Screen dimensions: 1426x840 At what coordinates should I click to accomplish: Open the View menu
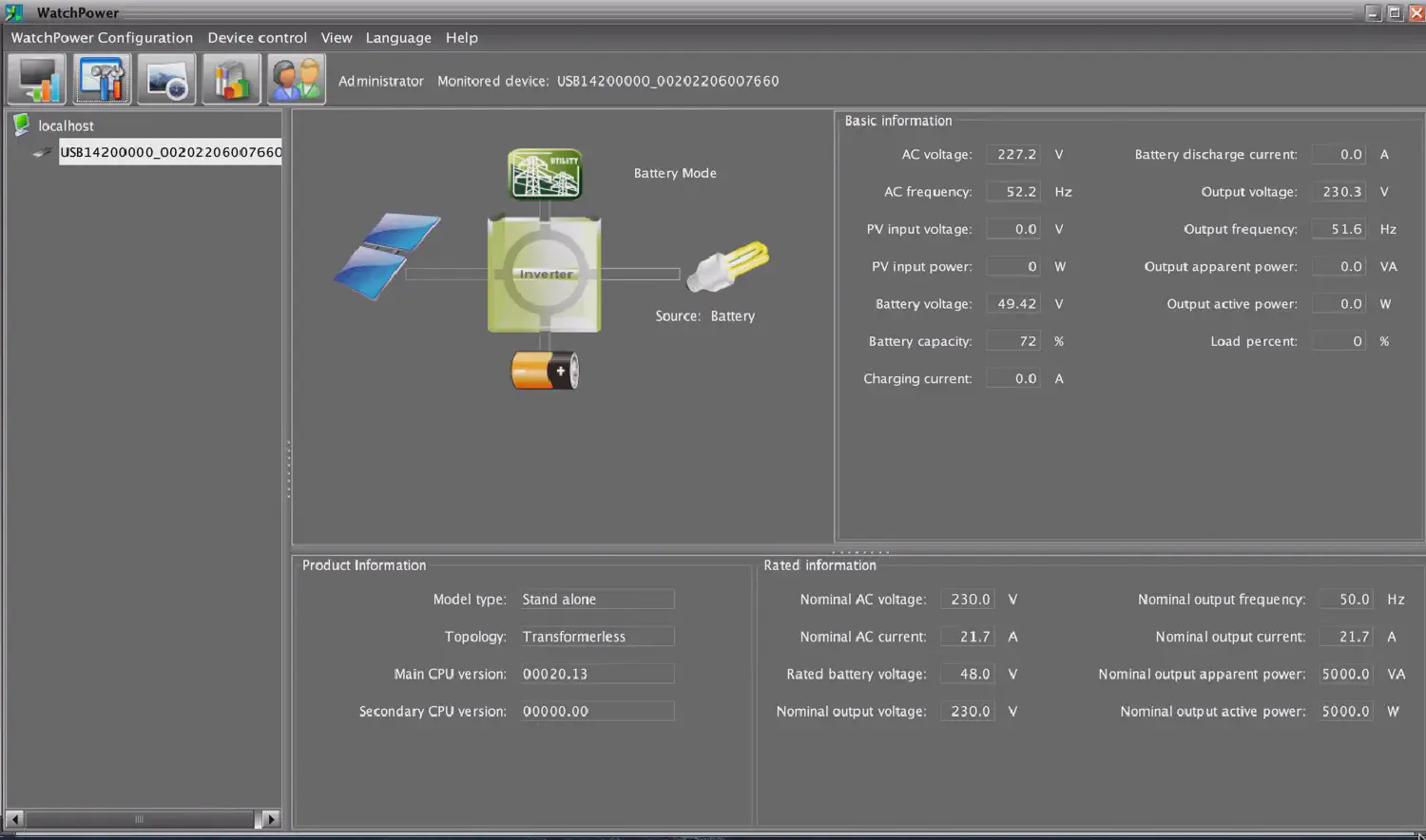click(336, 38)
